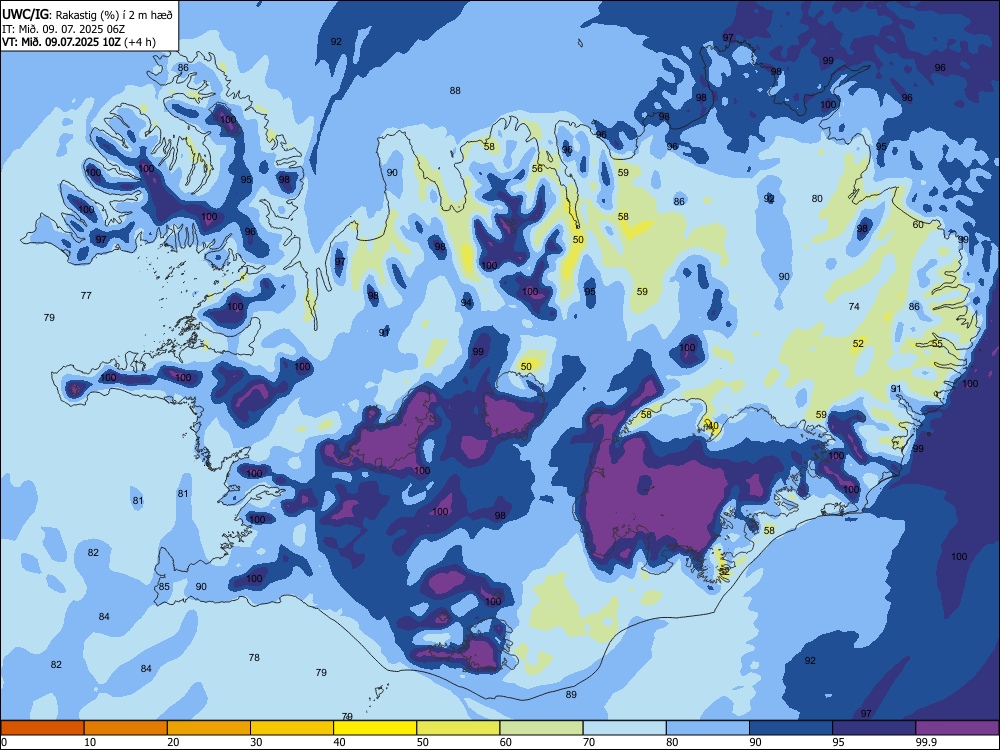
Task: Click the legend tick label '30'
Action: pos(256,742)
